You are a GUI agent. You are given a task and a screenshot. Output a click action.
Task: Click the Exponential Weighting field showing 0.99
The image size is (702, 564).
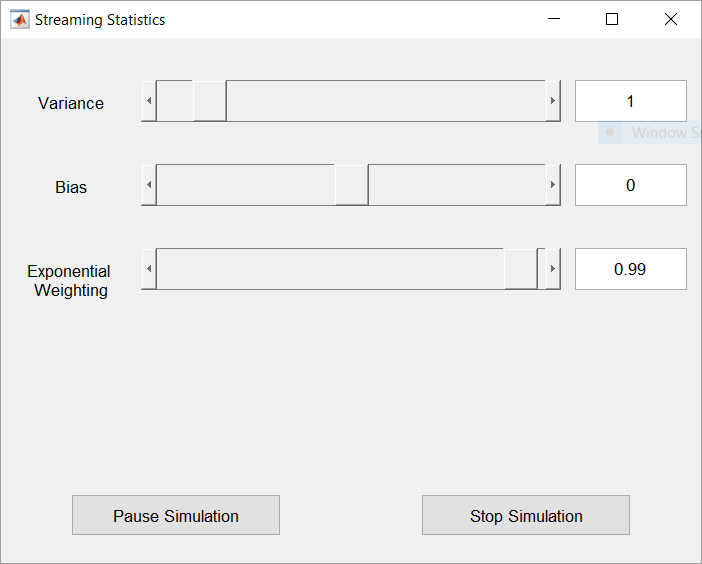click(630, 269)
